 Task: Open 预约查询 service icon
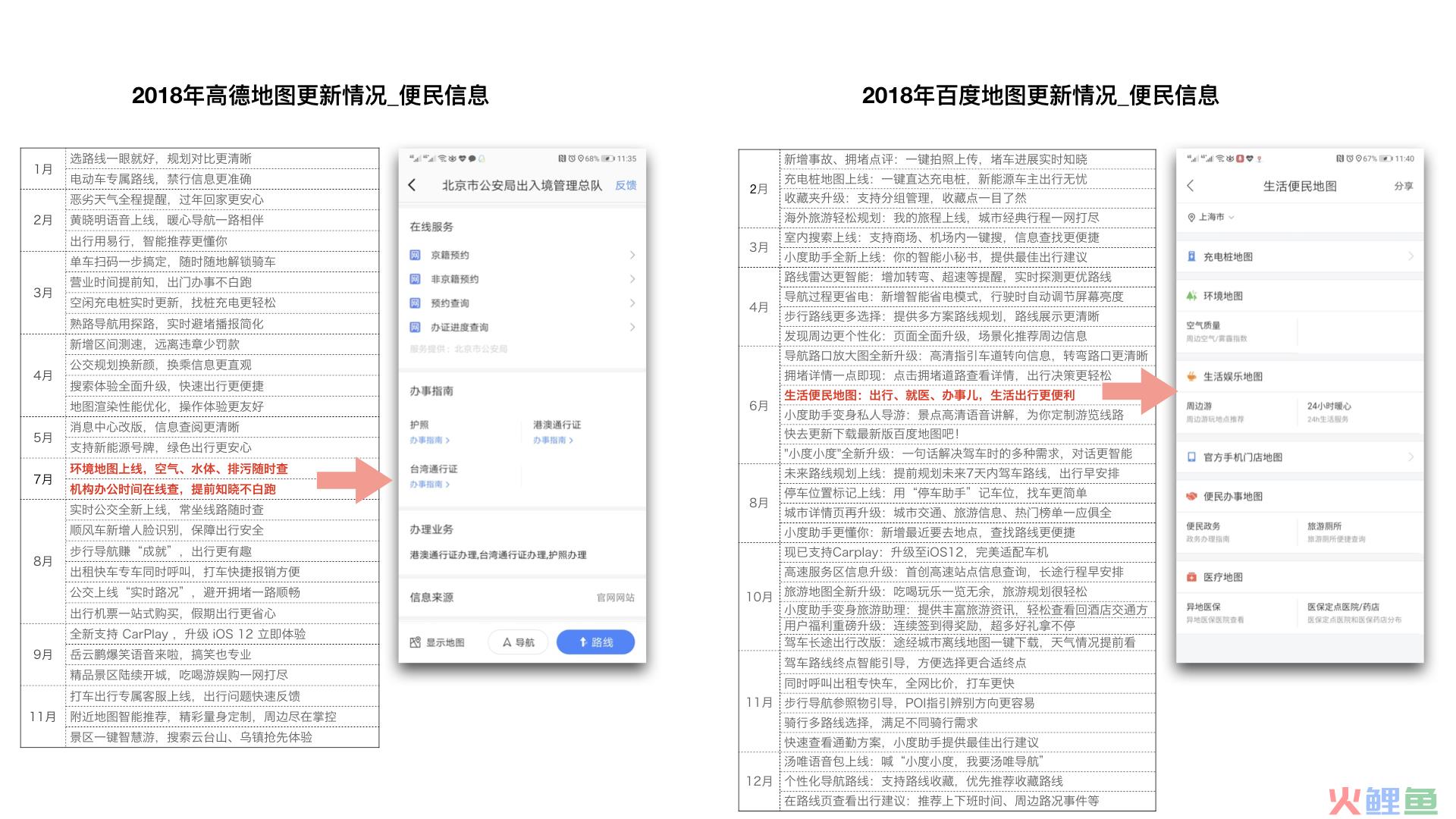(x=415, y=303)
